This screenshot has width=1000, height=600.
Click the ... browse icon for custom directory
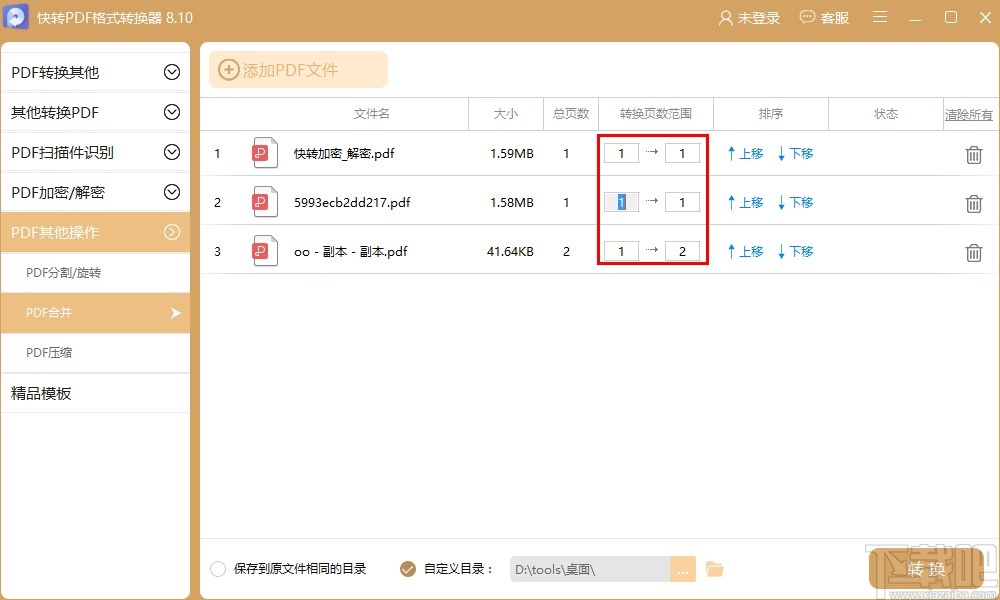pos(683,568)
